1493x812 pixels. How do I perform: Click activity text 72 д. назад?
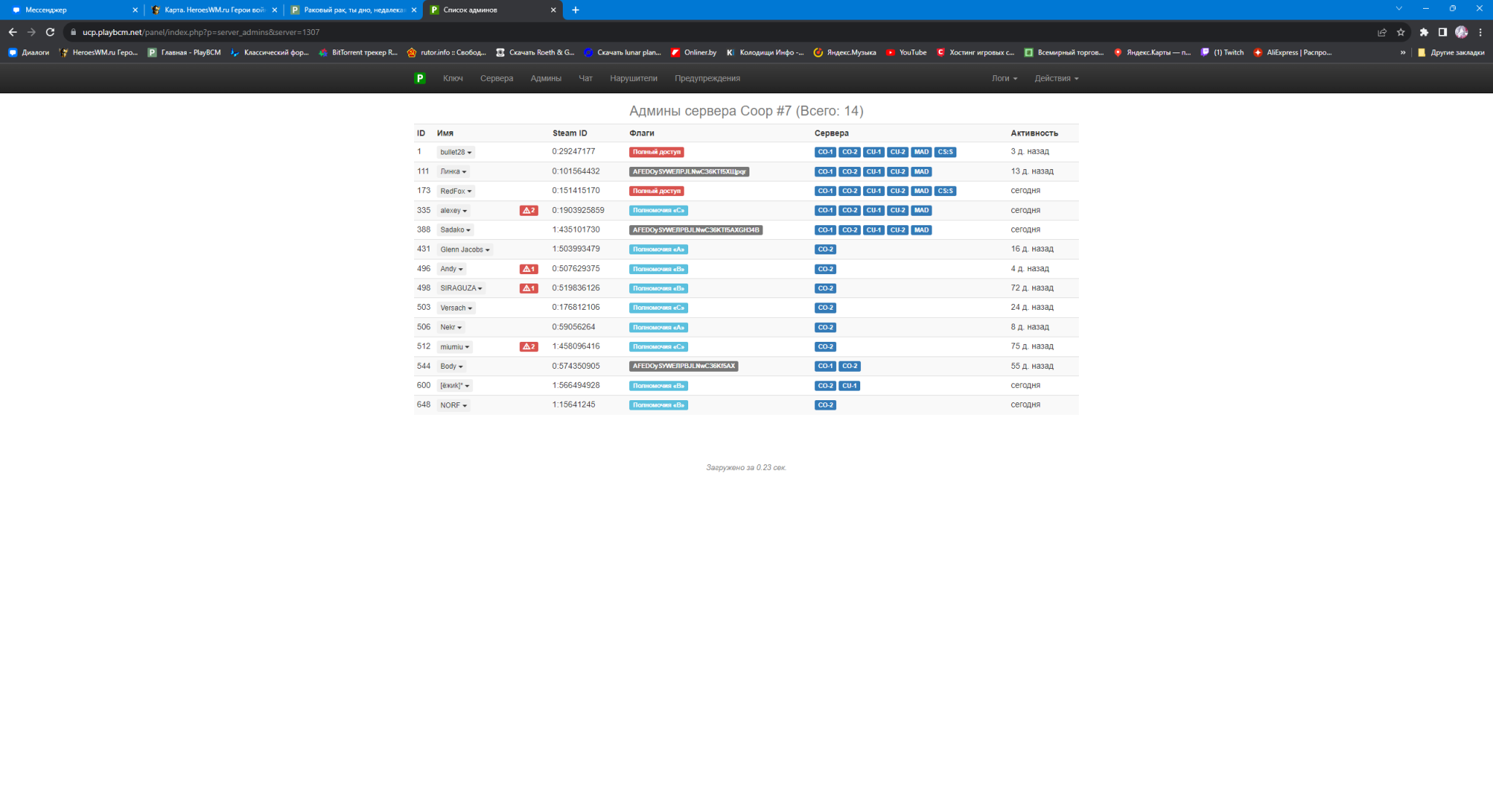pos(1032,288)
